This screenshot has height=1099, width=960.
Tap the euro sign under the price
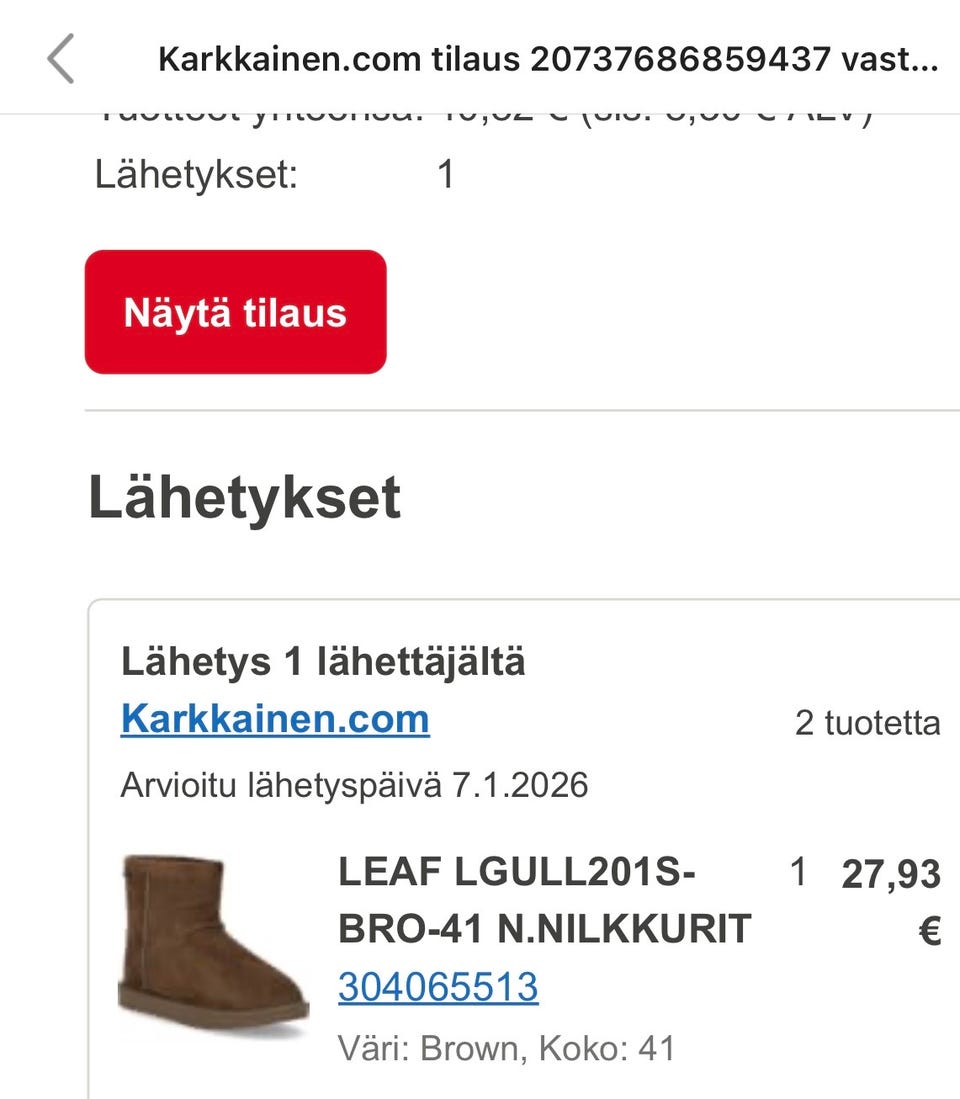tap(929, 931)
